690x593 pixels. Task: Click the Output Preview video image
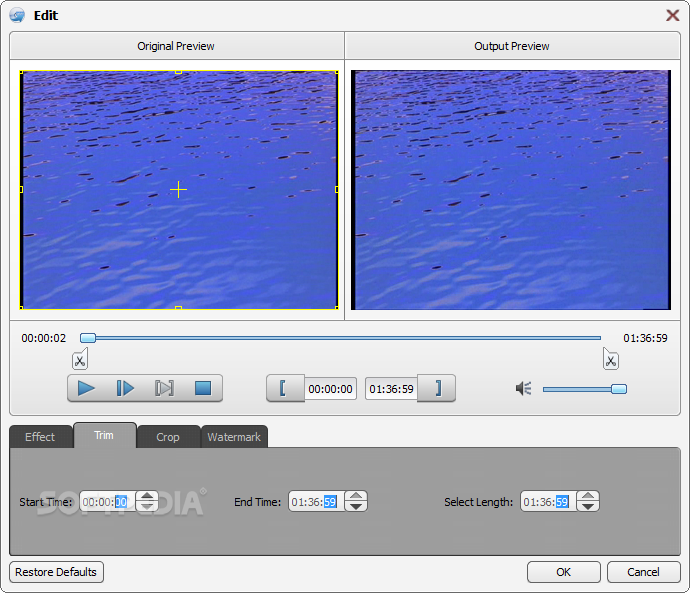point(511,190)
